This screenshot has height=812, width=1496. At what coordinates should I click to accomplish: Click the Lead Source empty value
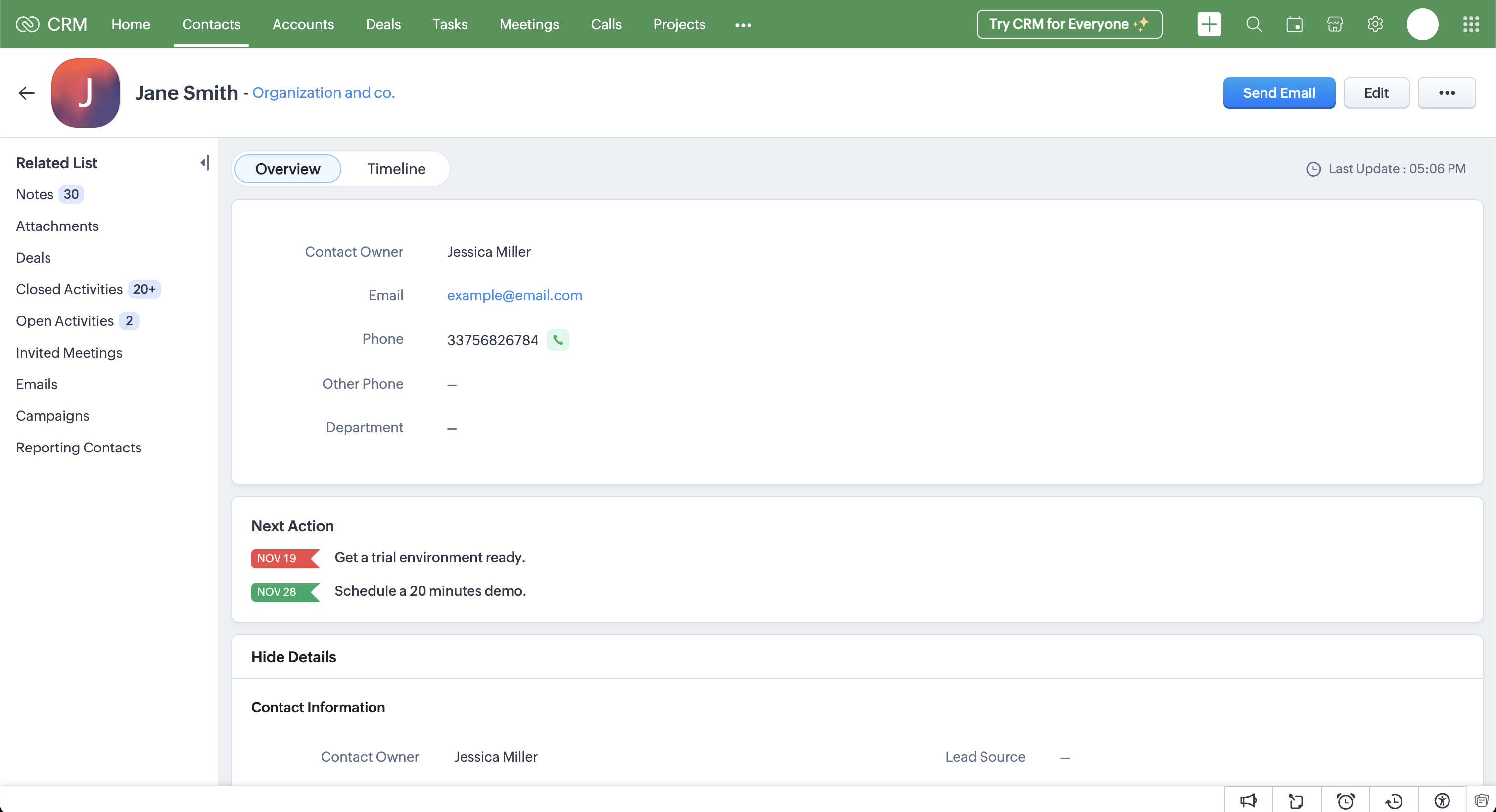coord(1065,758)
